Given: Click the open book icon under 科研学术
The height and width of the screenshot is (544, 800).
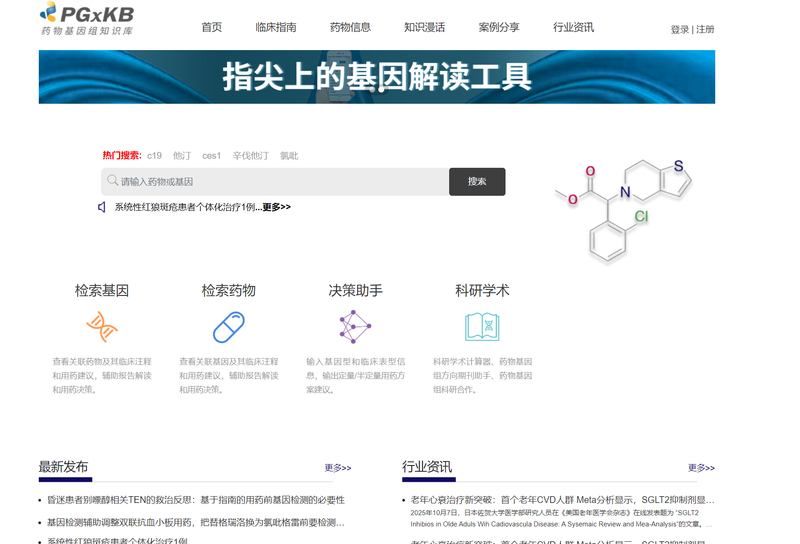Looking at the screenshot, I should 482,327.
